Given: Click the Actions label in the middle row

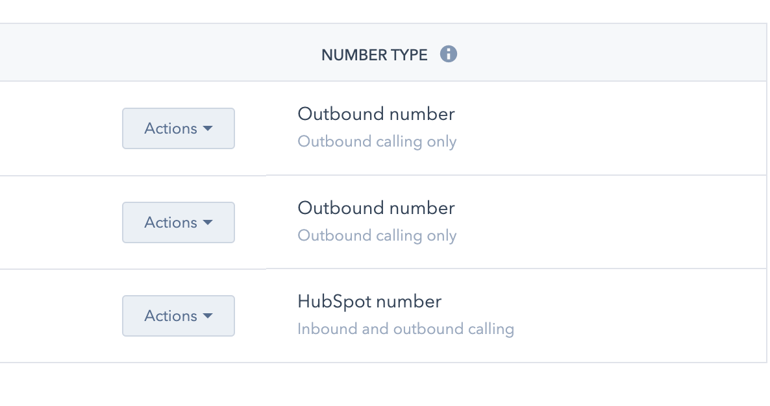Looking at the screenshot, I should pos(170,222).
